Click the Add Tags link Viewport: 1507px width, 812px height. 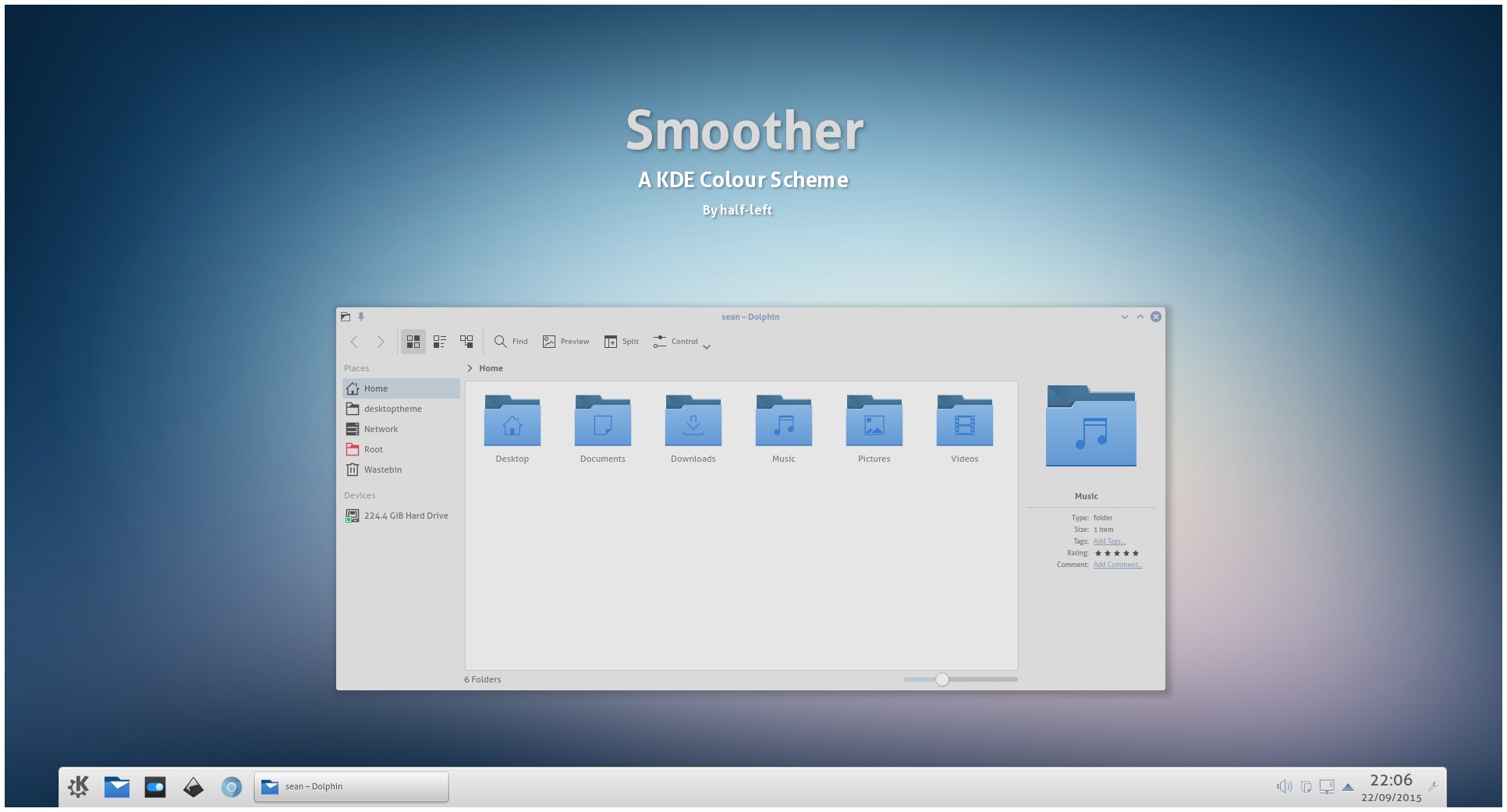click(1108, 541)
